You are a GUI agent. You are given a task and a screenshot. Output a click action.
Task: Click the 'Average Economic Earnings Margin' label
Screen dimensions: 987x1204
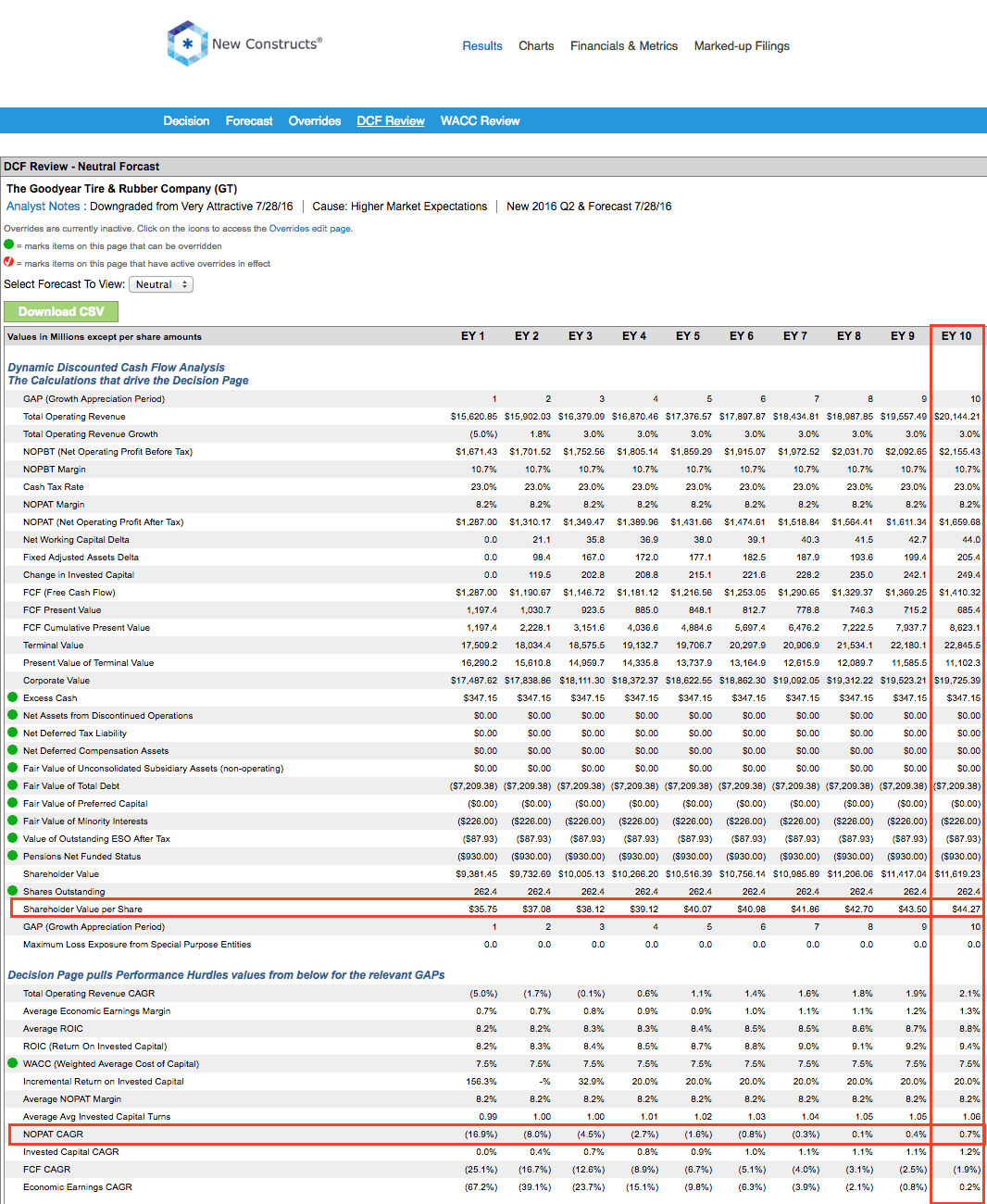pos(97,1010)
